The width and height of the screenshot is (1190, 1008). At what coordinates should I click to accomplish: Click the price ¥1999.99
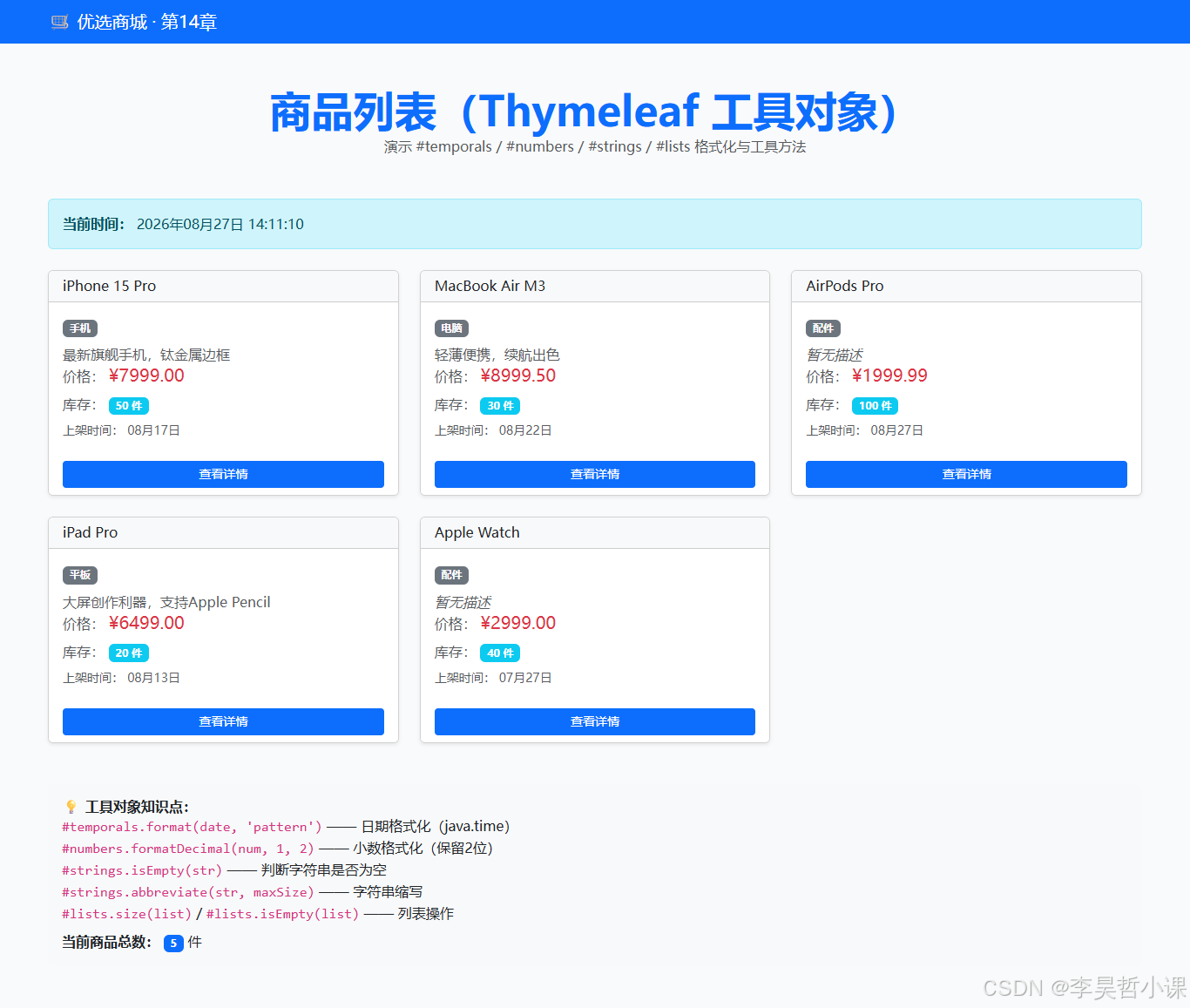tap(889, 375)
